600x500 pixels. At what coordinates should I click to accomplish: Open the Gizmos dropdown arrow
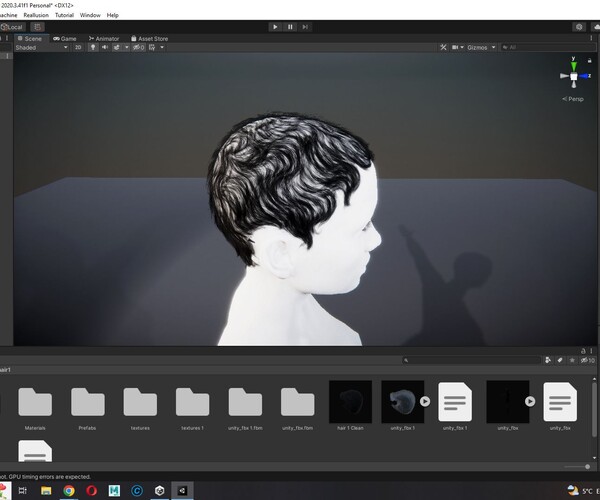click(x=494, y=47)
